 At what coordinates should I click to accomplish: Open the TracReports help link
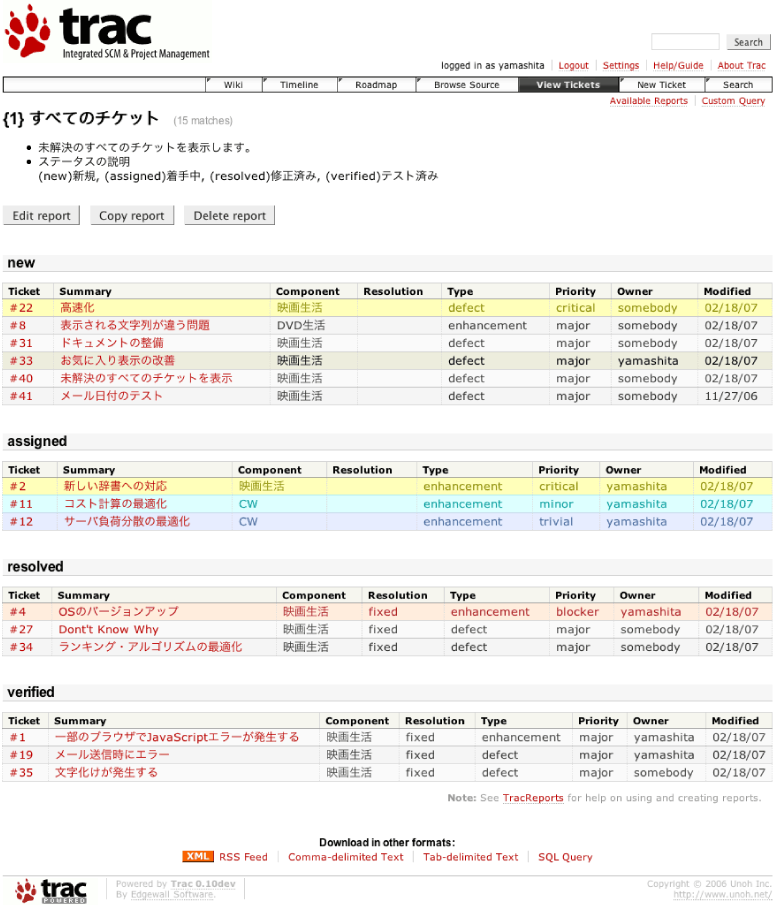[533, 798]
